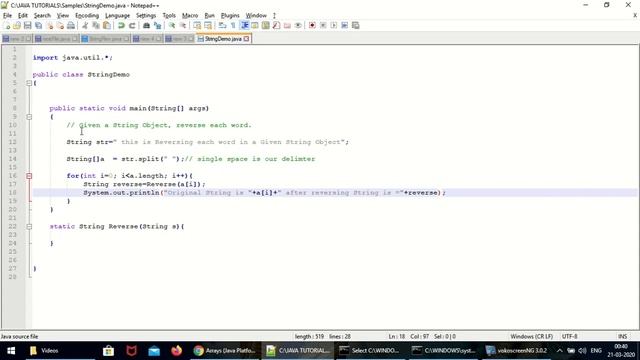Switch to Chrome Arrays taskbar window

(224, 351)
